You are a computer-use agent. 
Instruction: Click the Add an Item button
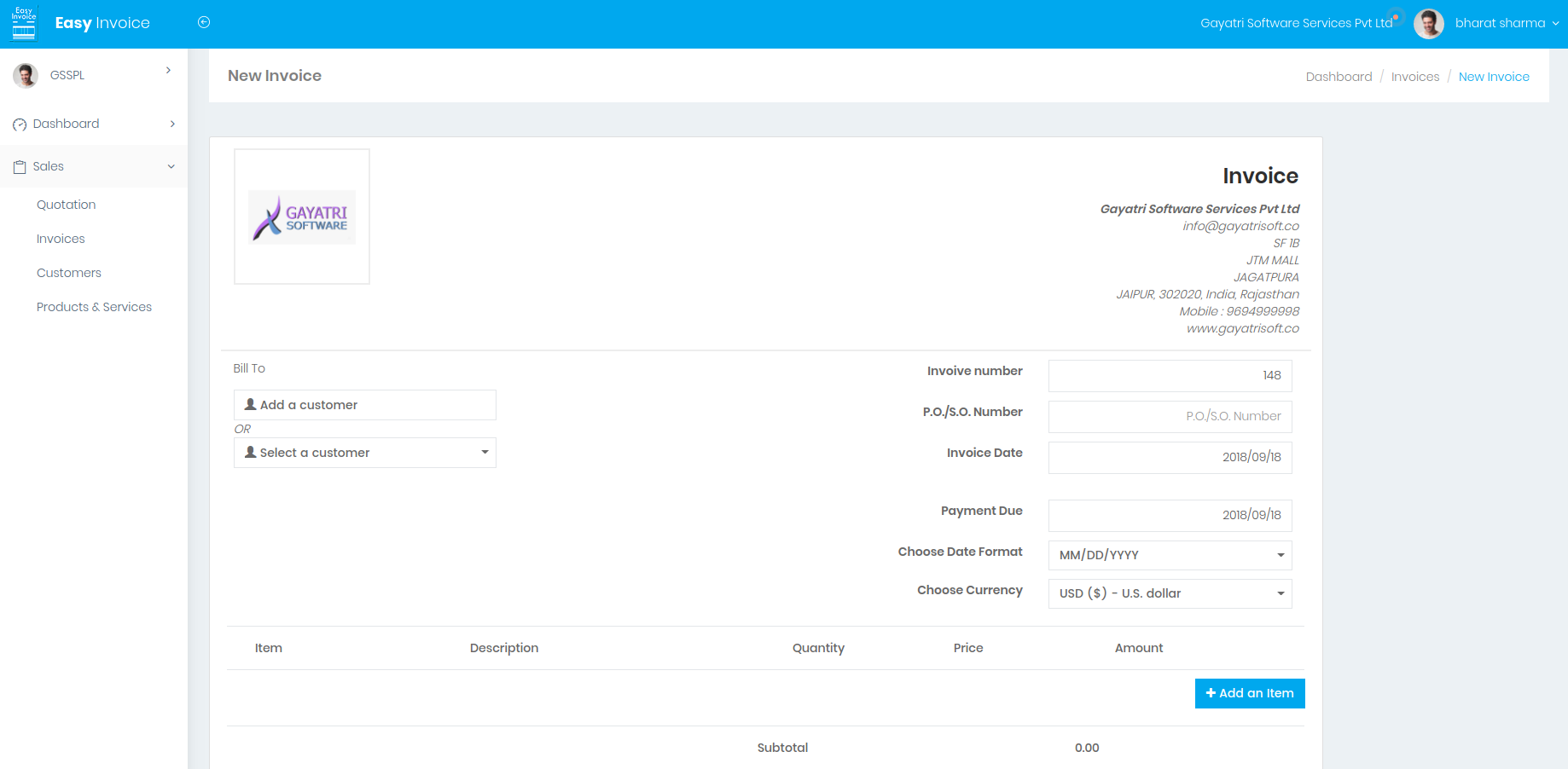(x=1249, y=693)
